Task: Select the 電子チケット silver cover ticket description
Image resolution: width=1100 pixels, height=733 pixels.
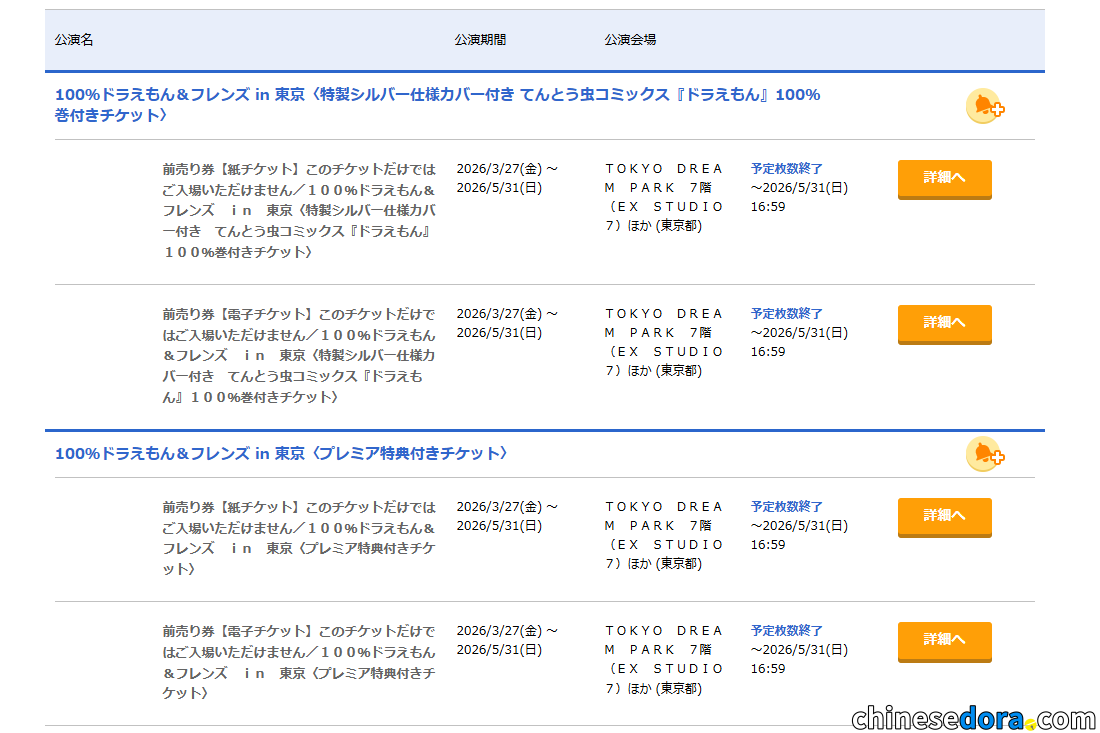Action: tap(299, 355)
